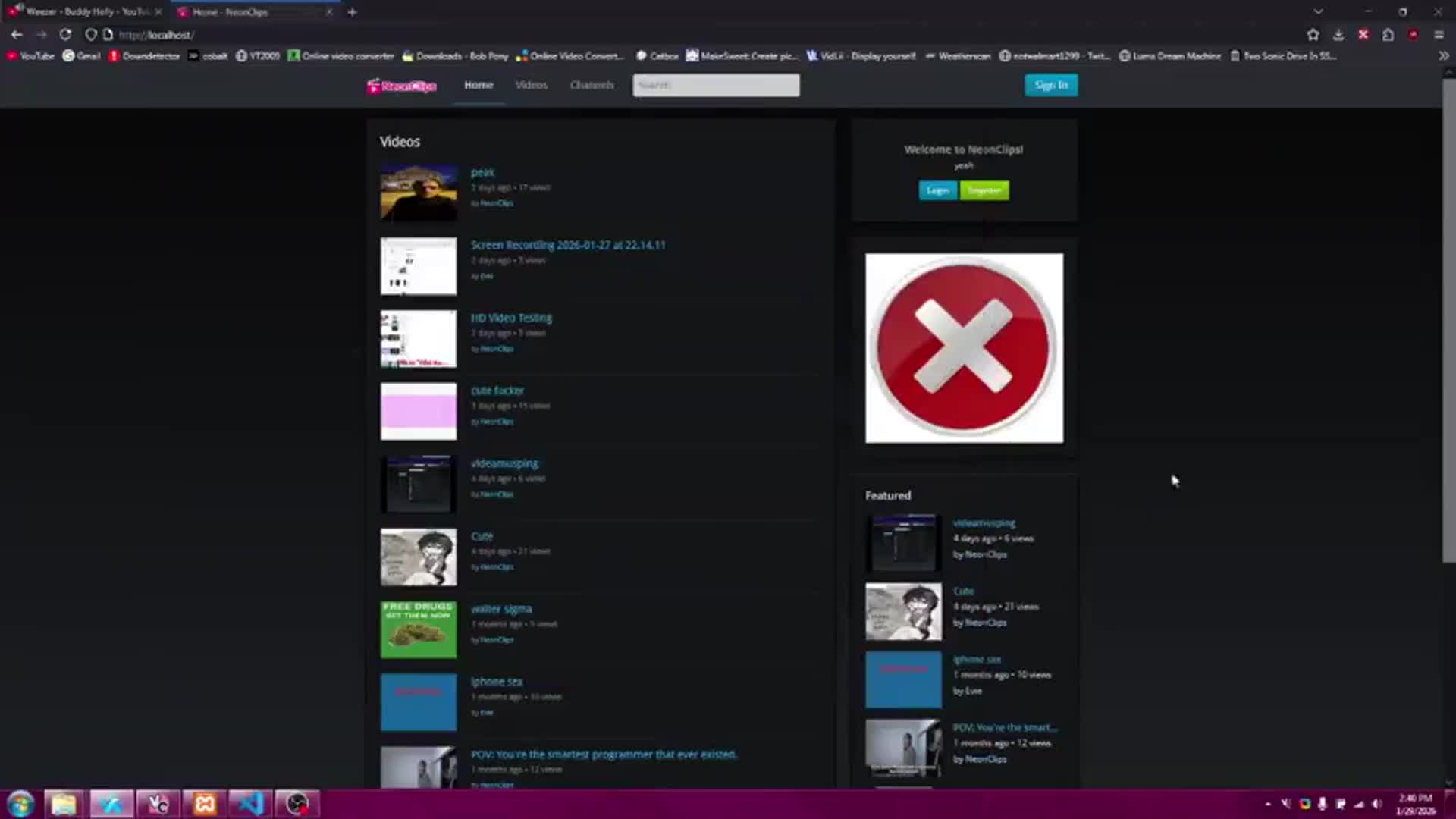The image size is (1456, 819).
Task: Open a new browser tab
Action: [x=352, y=12]
